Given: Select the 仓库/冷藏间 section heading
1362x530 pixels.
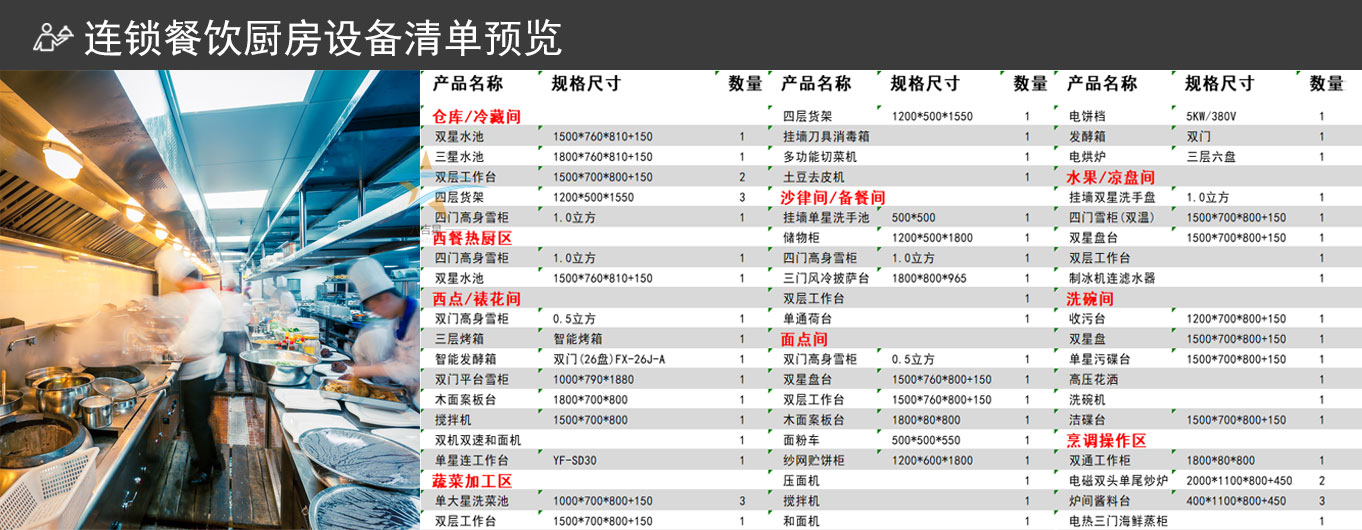Looking at the screenshot, I should tap(477, 117).
